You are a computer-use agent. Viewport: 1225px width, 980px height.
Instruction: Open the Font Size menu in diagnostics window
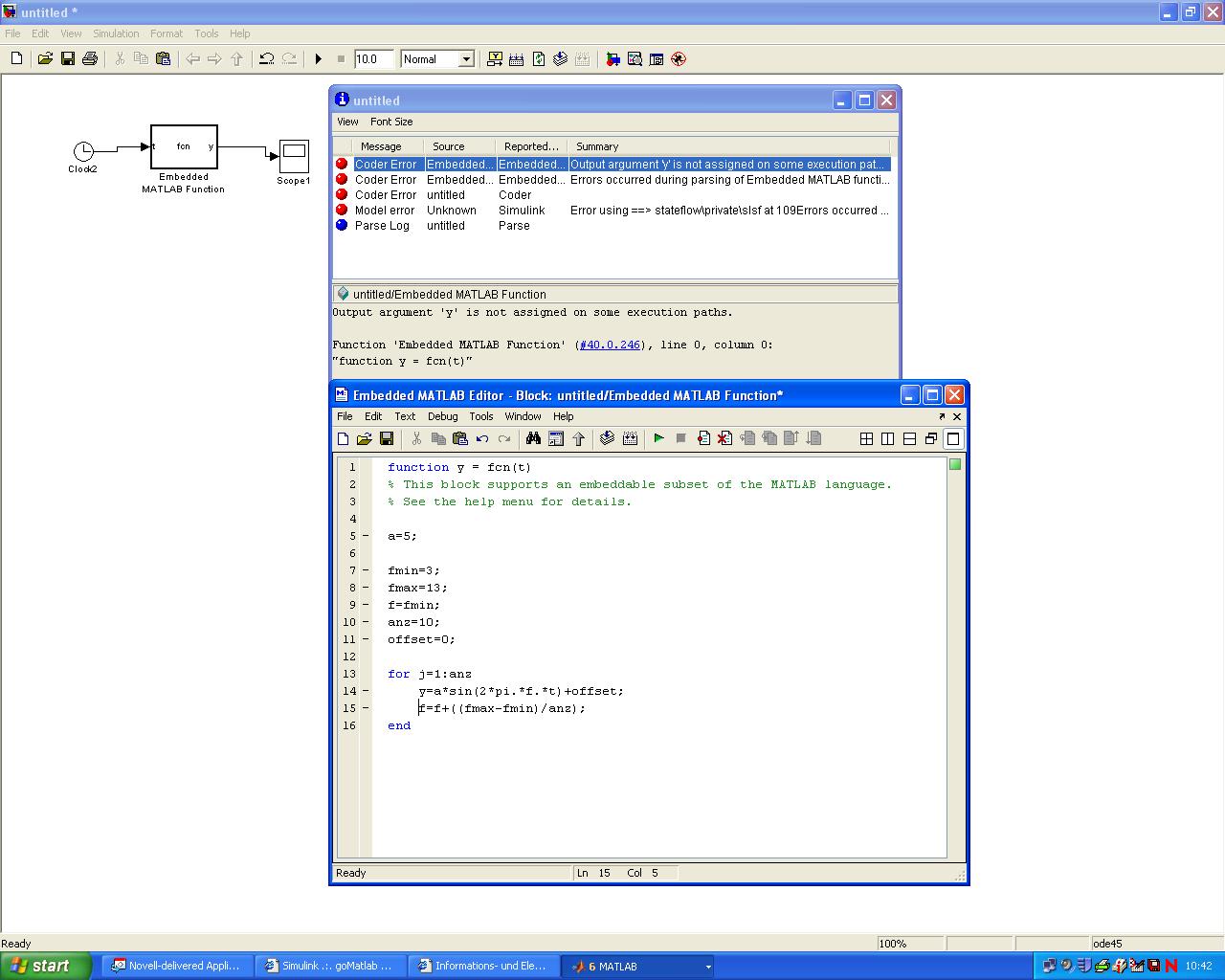pos(390,122)
